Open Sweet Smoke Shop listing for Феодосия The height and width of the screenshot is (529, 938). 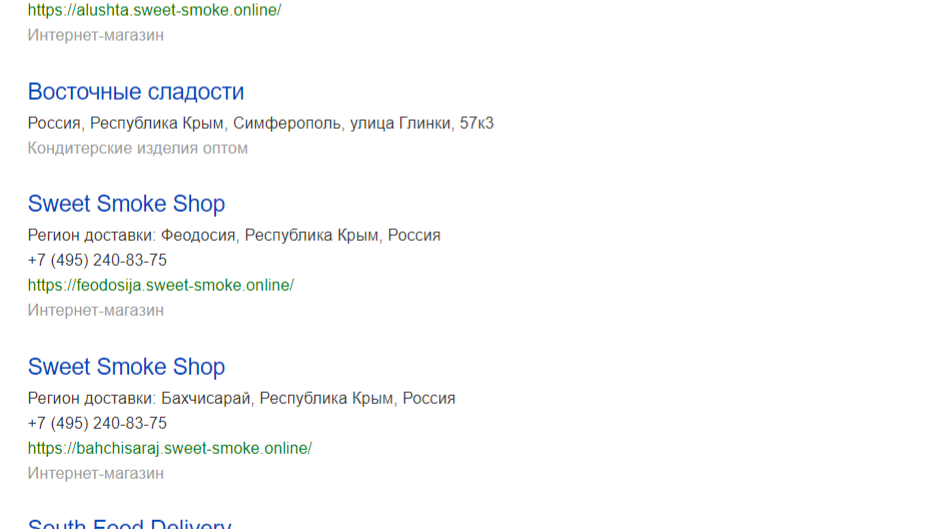126,203
